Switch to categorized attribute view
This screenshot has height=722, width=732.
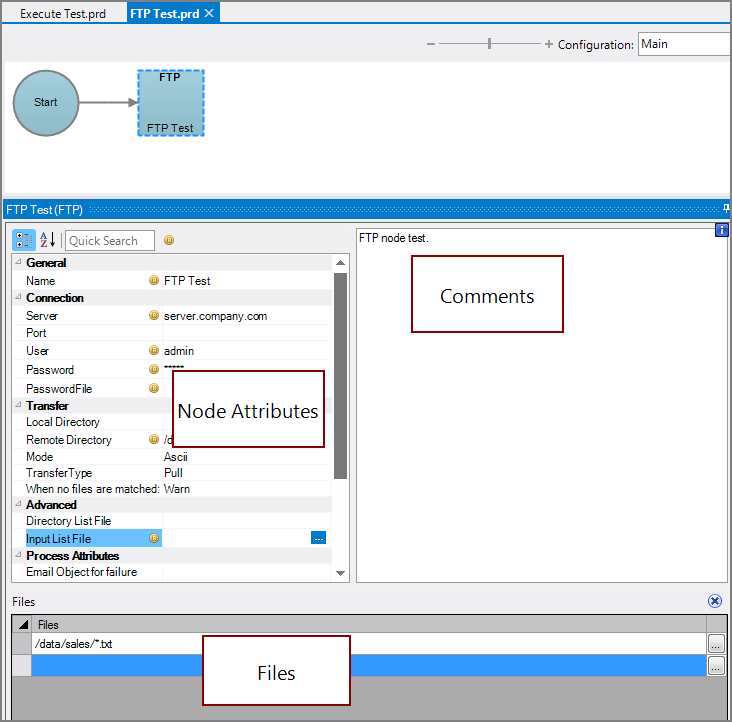coord(23,240)
